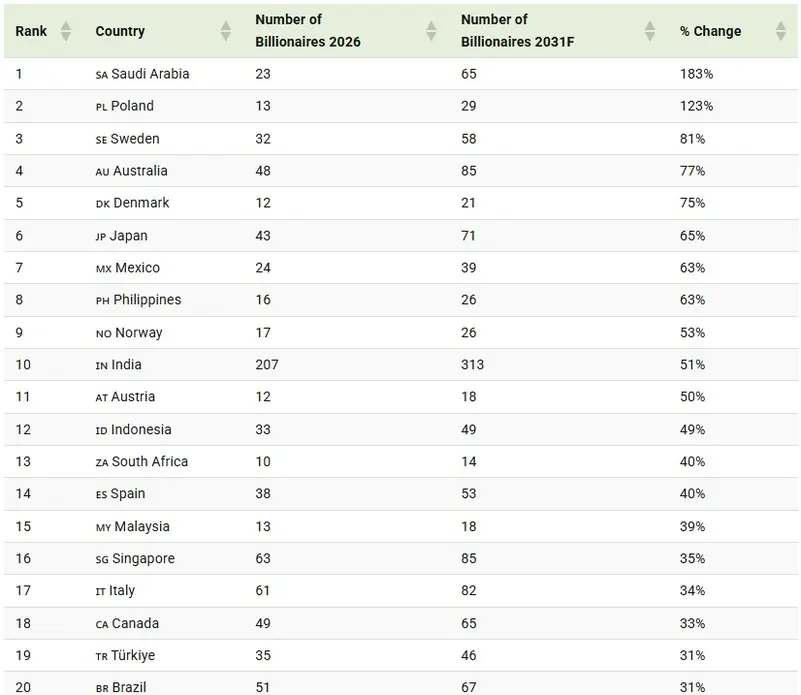Viewport: 801px width, 695px height.
Task: Sort by Country column arrows
Action: click(225, 31)
